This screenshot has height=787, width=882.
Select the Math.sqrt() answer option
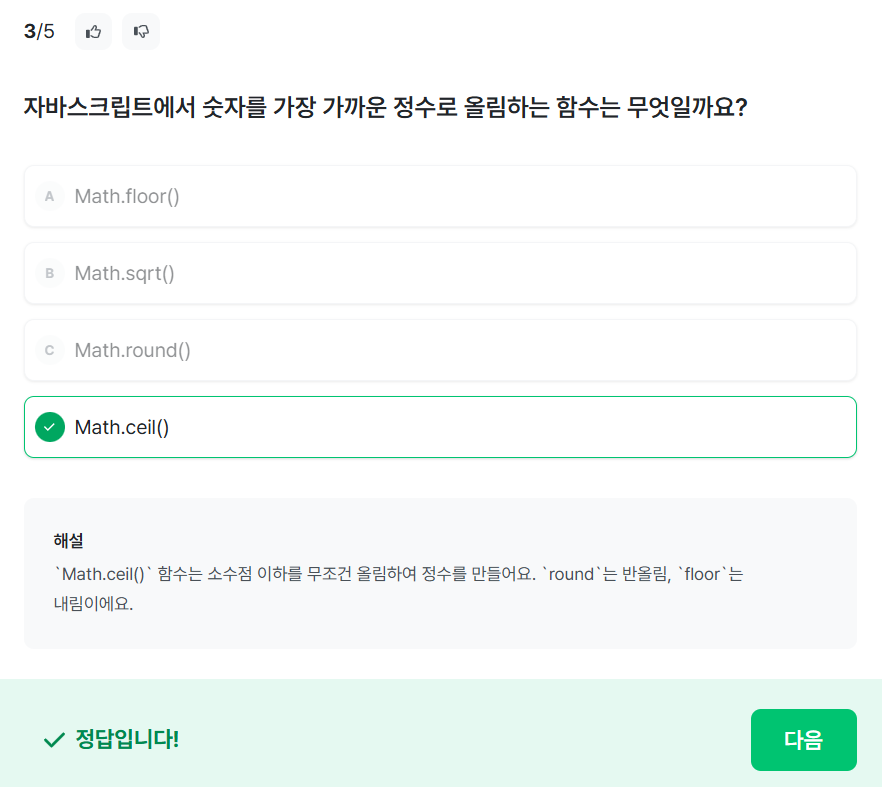440,273
